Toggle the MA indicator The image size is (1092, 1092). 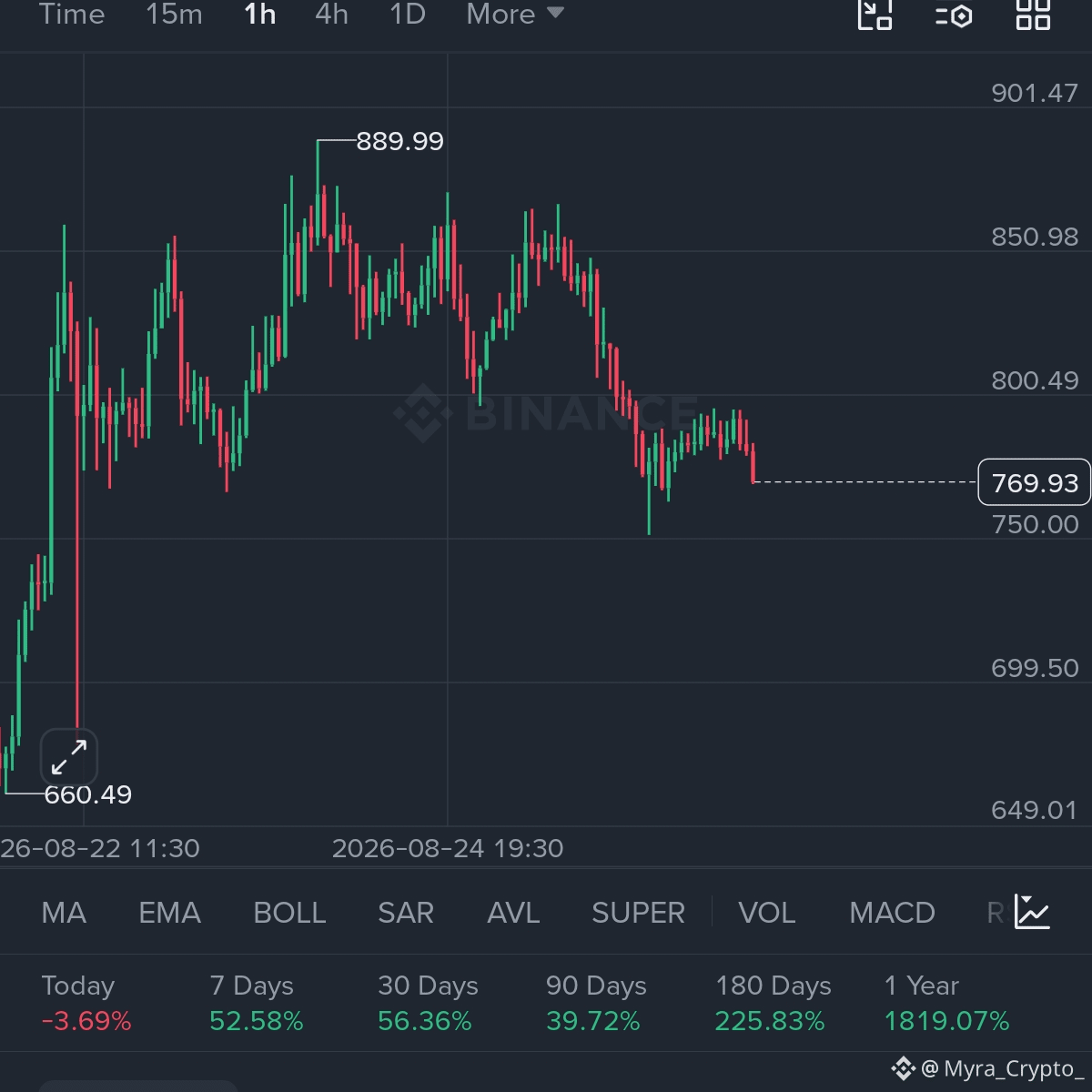point(64,913)
